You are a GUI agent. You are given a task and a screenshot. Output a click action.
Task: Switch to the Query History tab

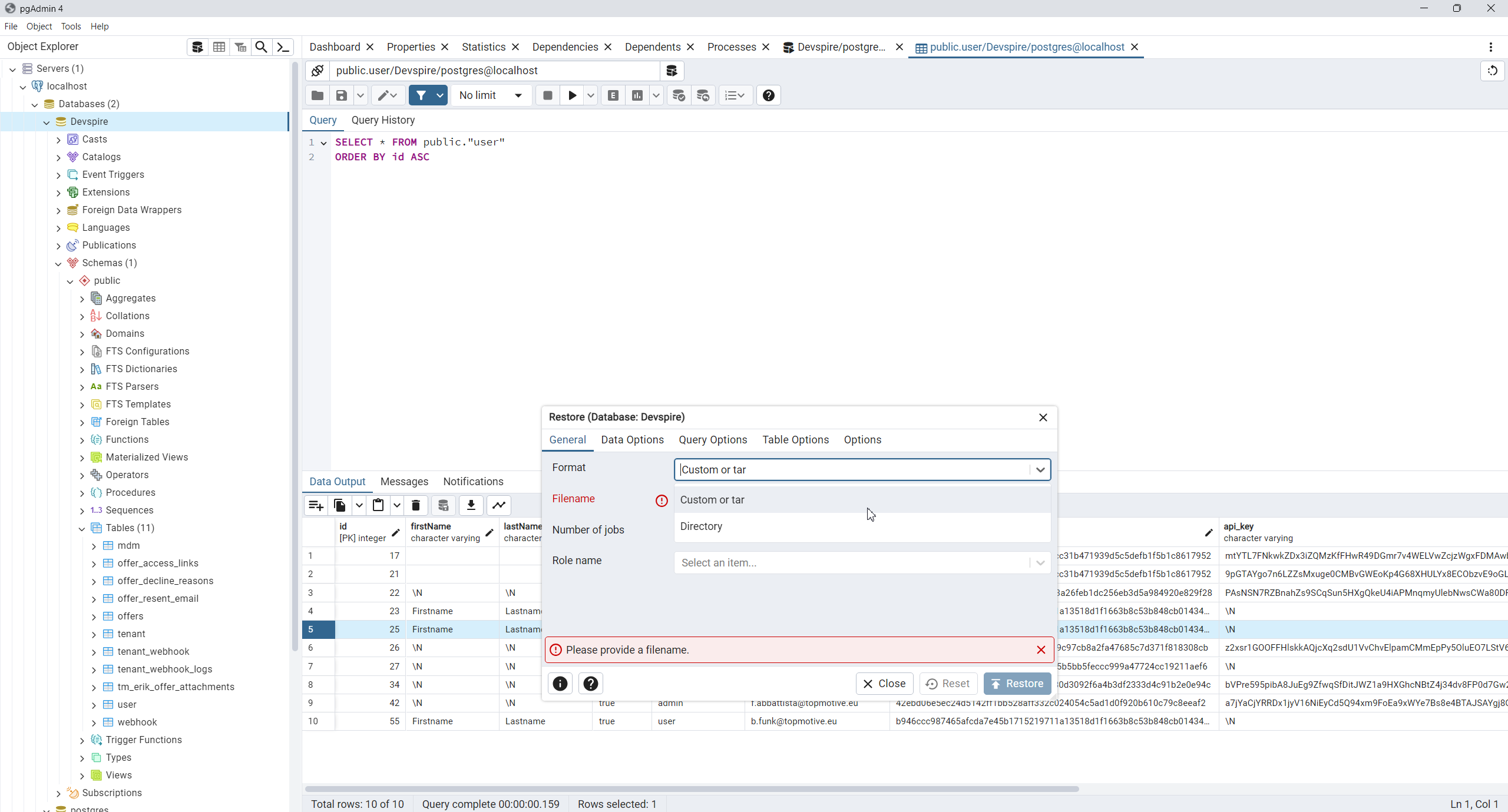tap(383, 120)
